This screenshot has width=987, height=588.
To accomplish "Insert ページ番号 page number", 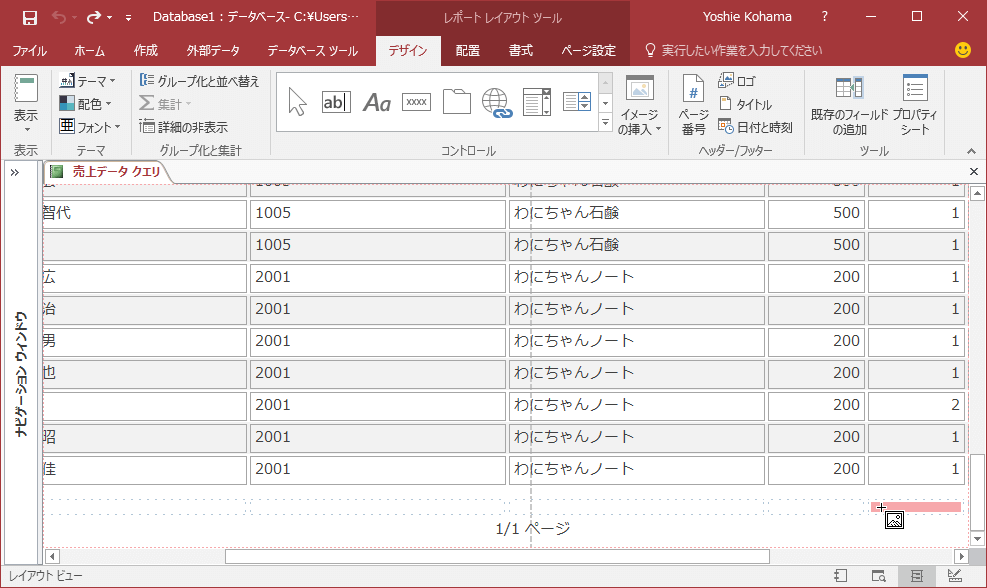I will (x=693, y=105).
